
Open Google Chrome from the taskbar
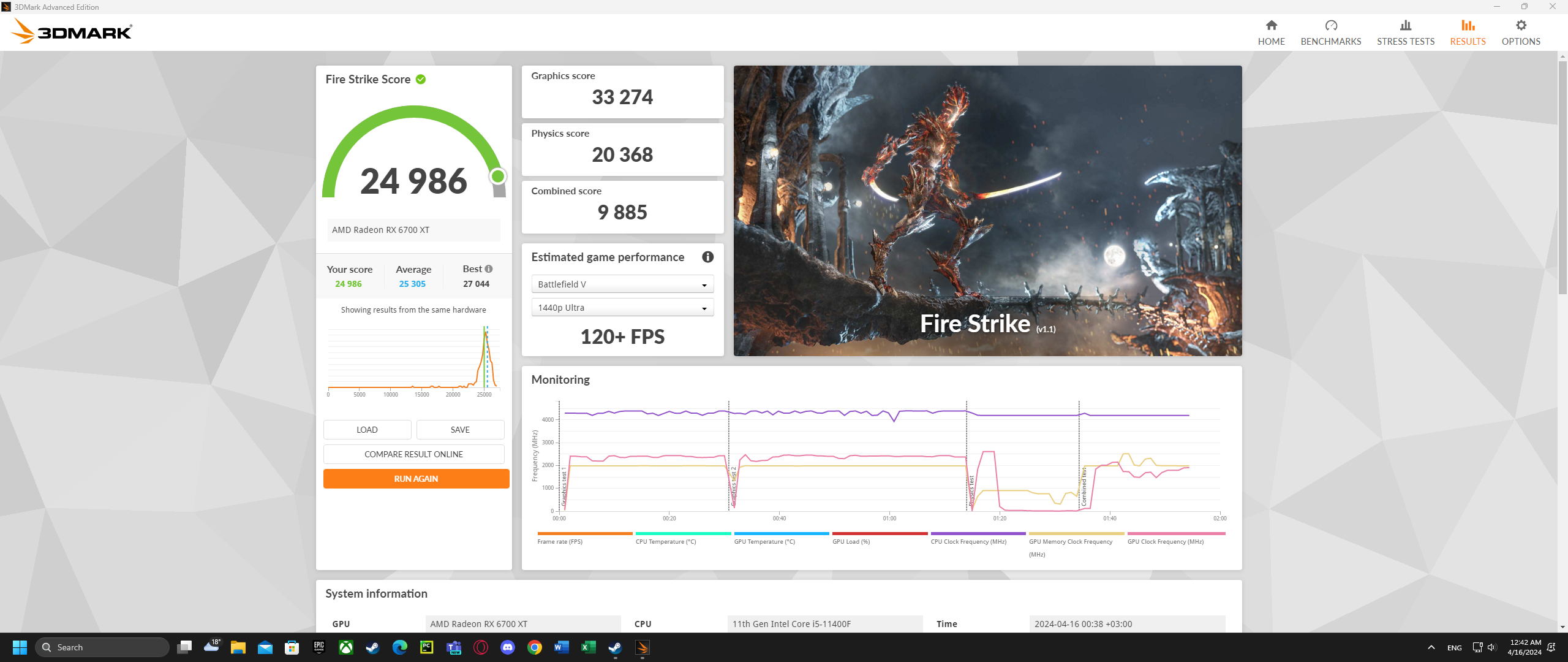tap(535, 647)
